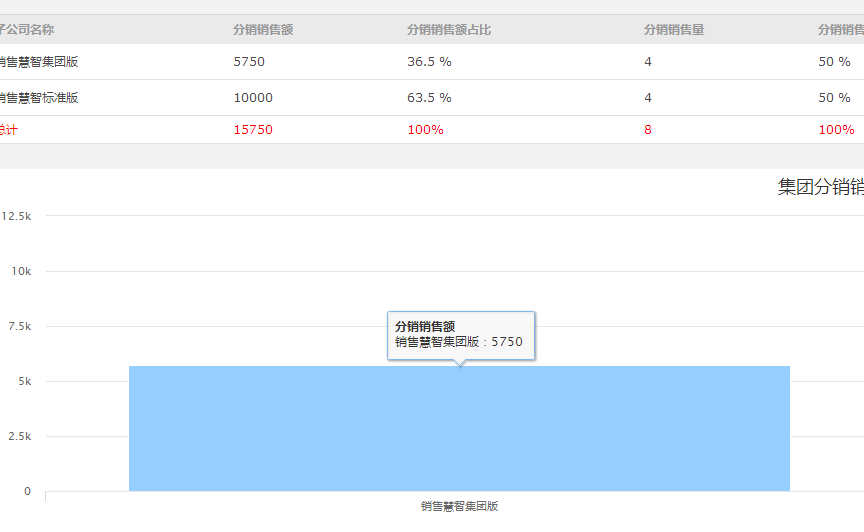Click the 5k y-axis label
This screenshot has width=864, height=532.
(25, 381)
